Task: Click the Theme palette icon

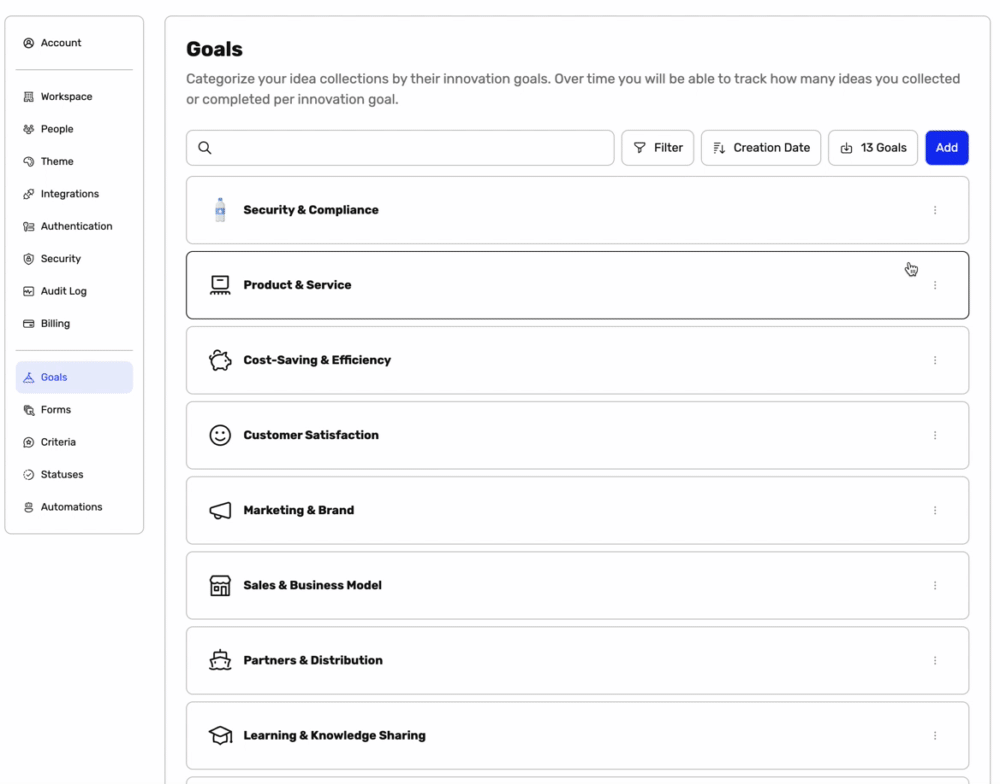Action: tap(29, 161)
